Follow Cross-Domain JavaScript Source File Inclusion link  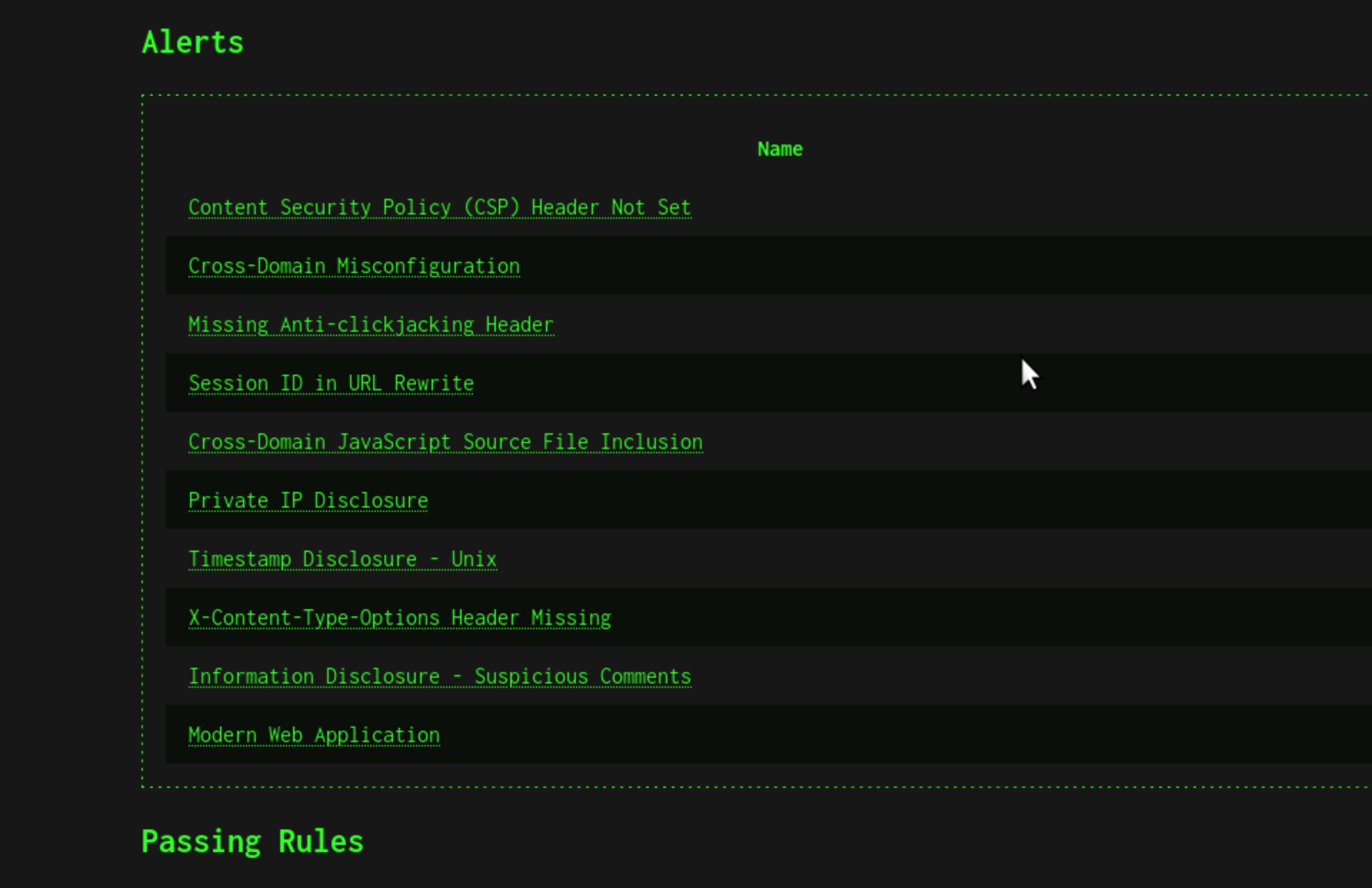pyautogui.click(x=445, y=442)
